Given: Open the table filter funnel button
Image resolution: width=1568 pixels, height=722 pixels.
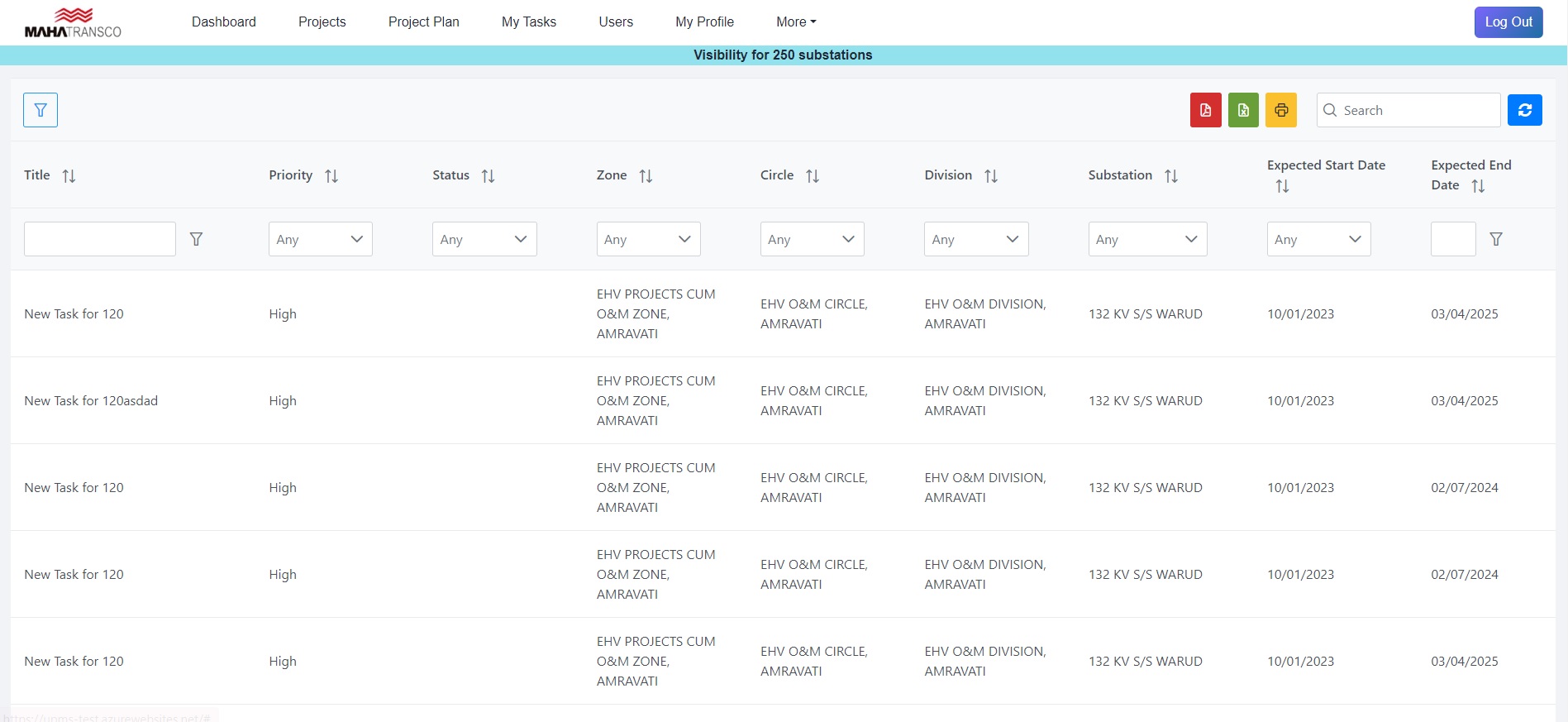Looking at the screenshot, I should (x=41, y=110).
